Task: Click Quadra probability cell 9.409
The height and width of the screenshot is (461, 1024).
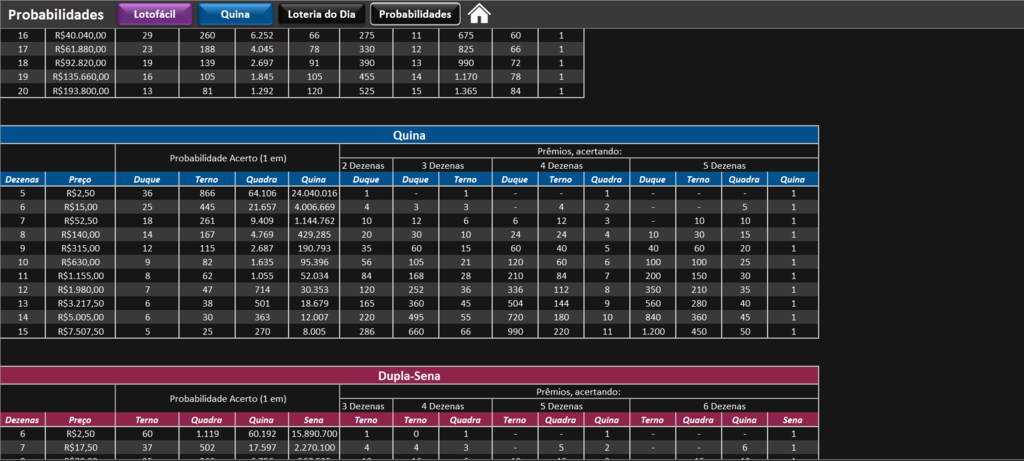Action: pos(262,221)
